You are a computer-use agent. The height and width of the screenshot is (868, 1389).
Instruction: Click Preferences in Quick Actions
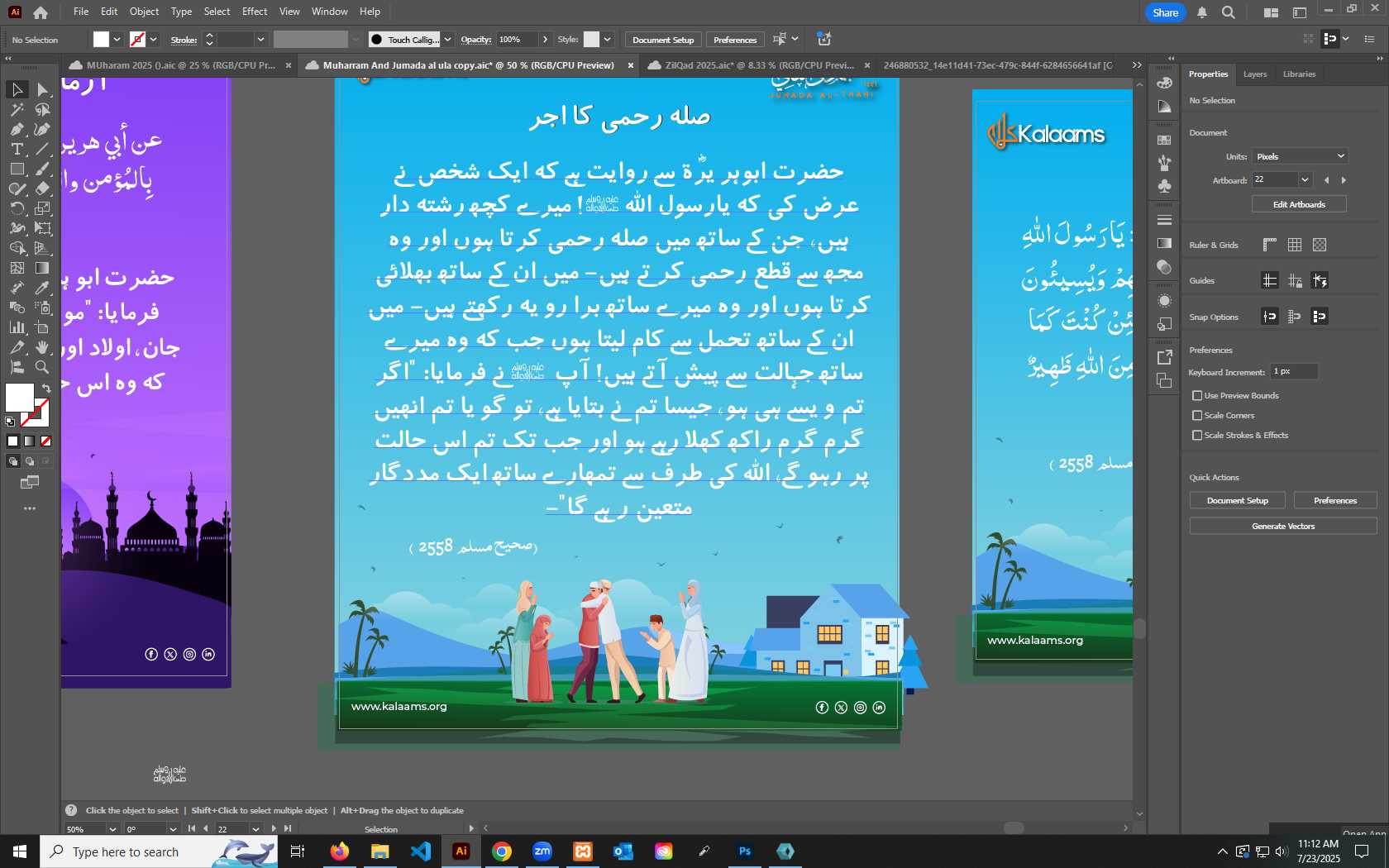(1335, 500)
